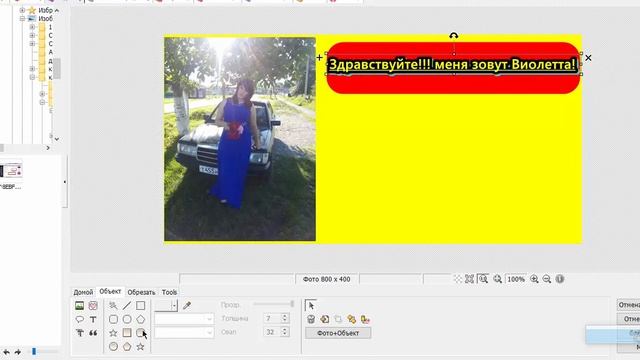Adjust the Овал value spinner arrows

tap(285, 332)
